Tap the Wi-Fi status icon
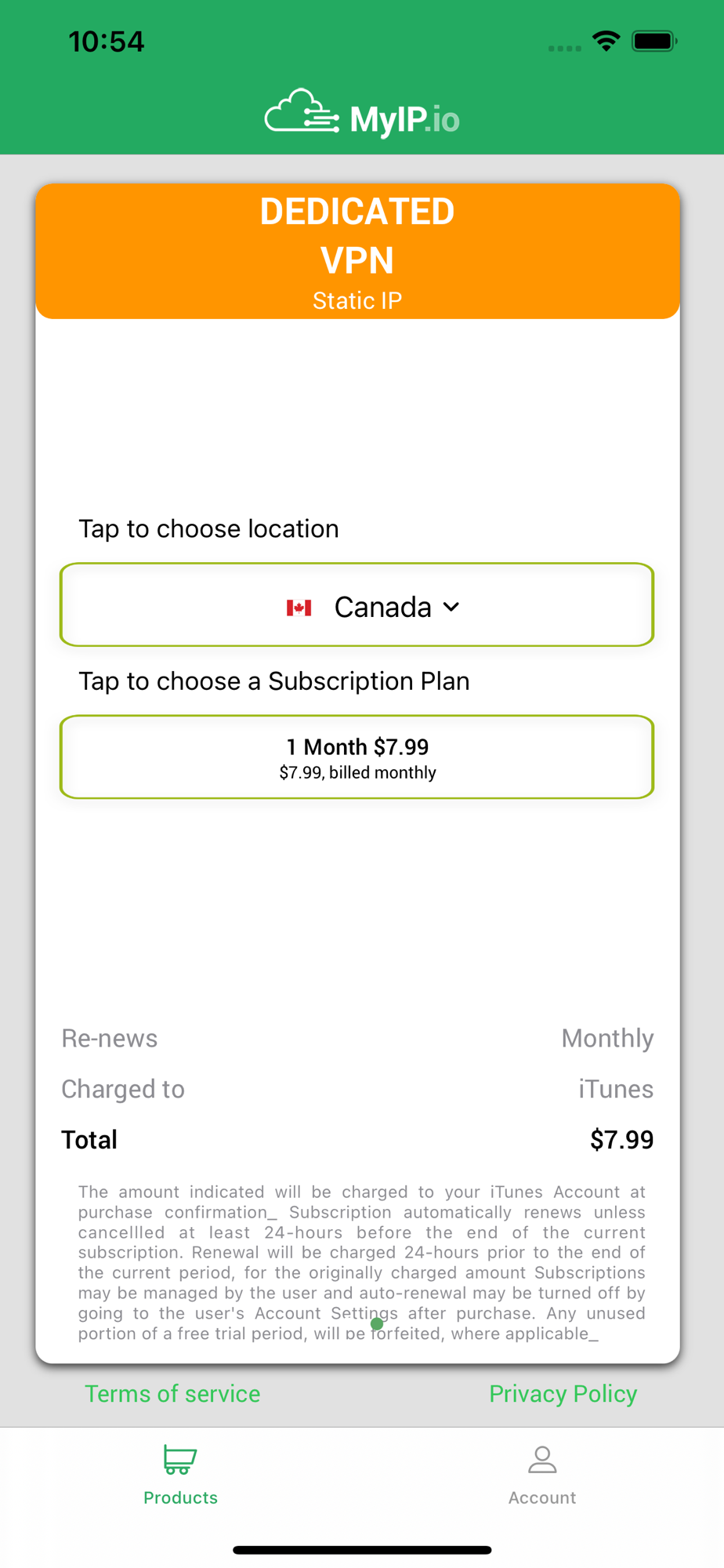Screen dimensions: 724x1568 [606, 41]
